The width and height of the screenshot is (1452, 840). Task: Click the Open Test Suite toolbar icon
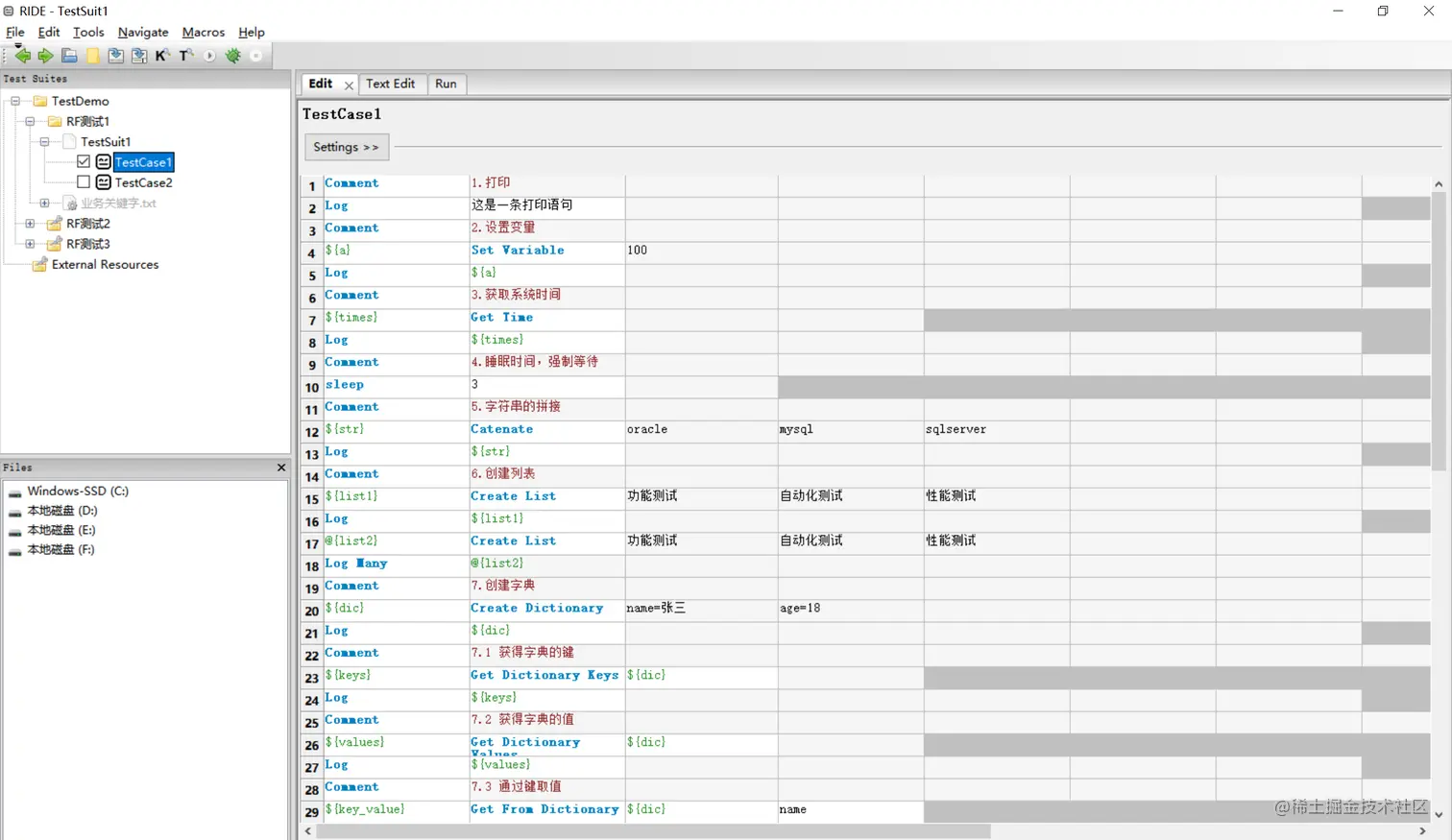coord(69,56)
